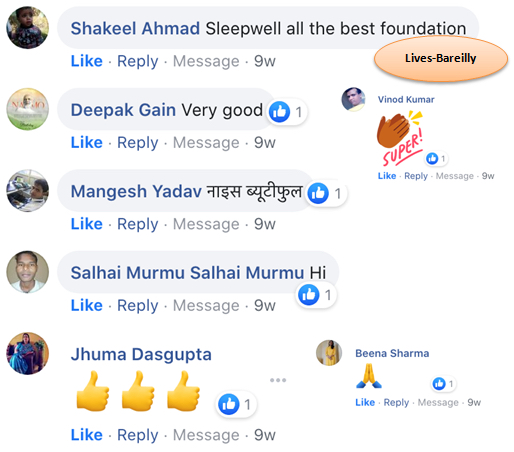Message Mangesh Yadav from his comment
Viewport: 514px width, 452px height.
coord(206,224)
